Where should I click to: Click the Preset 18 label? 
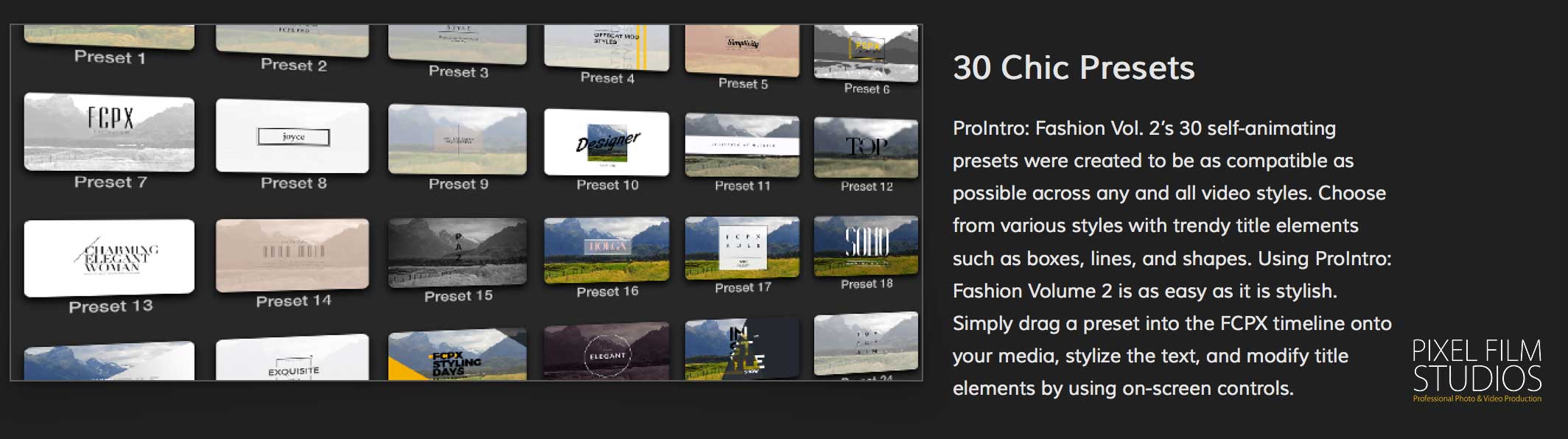867,284
